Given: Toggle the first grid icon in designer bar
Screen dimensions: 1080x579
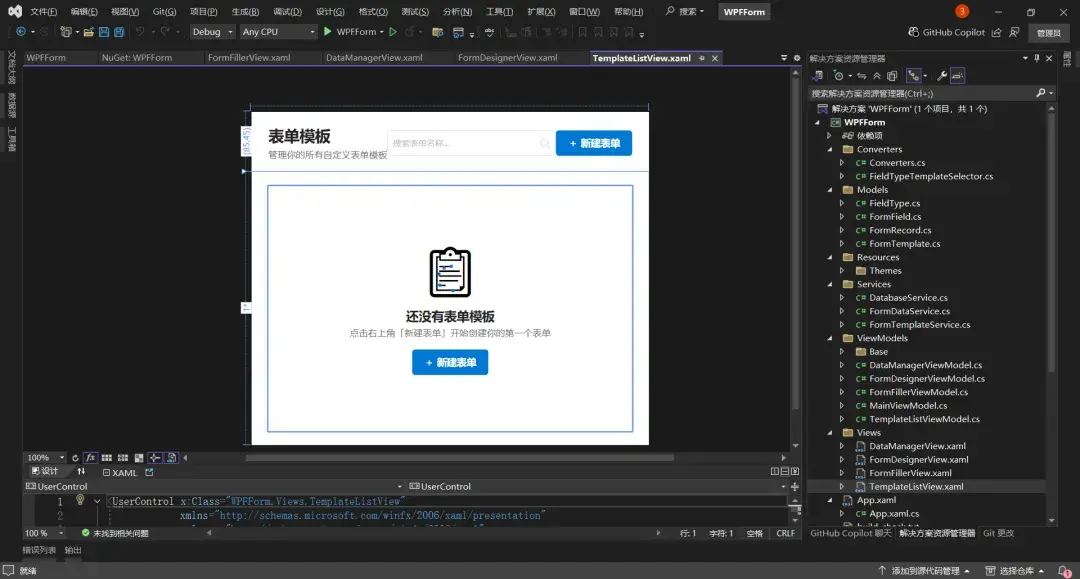Looking at the screenshot, I should (x=107, y=458).
